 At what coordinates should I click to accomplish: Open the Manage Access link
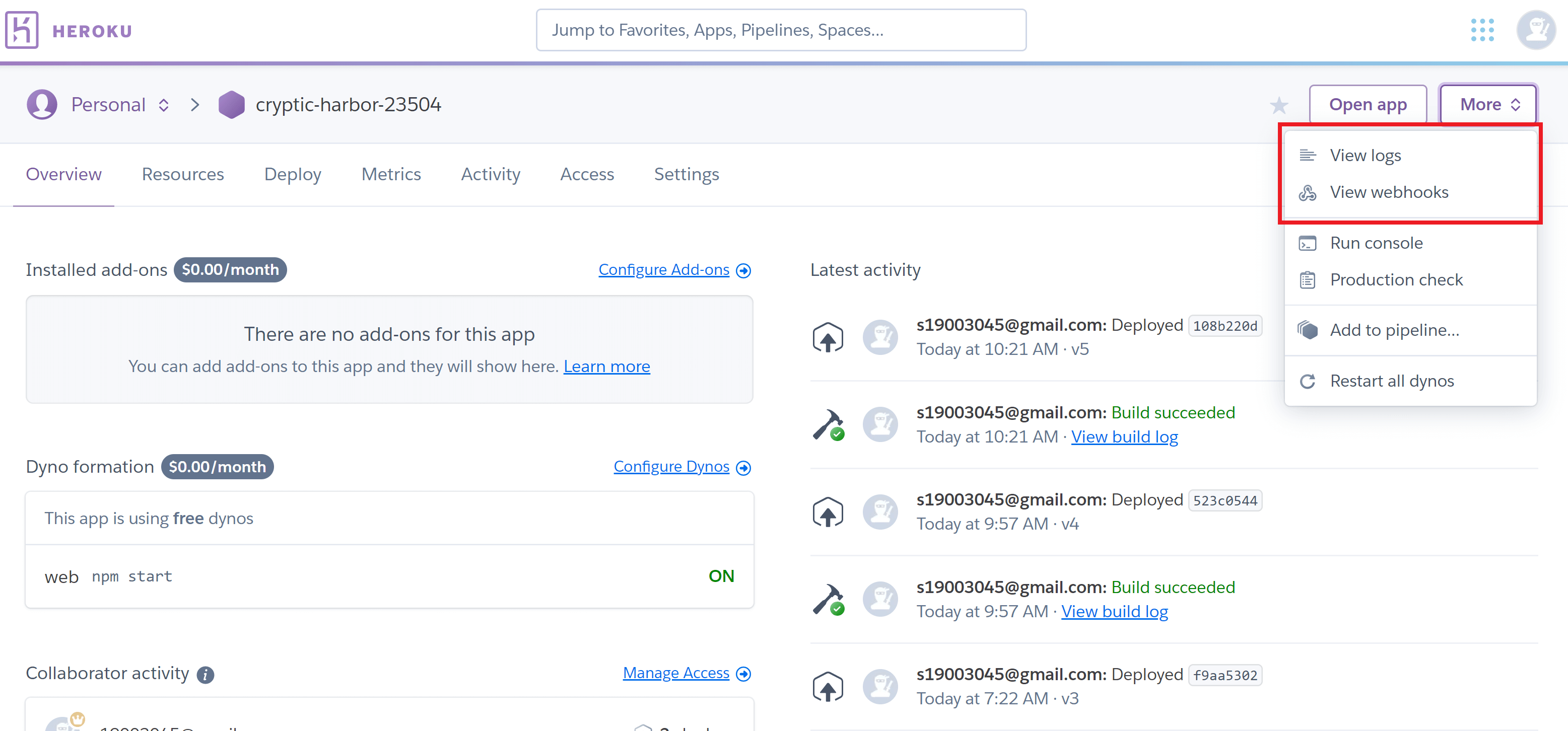tap(675, 673)
